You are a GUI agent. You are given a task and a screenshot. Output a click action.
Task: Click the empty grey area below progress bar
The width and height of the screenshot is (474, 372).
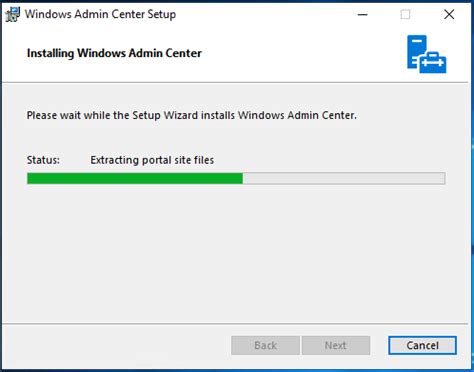(x=235, y=253)
